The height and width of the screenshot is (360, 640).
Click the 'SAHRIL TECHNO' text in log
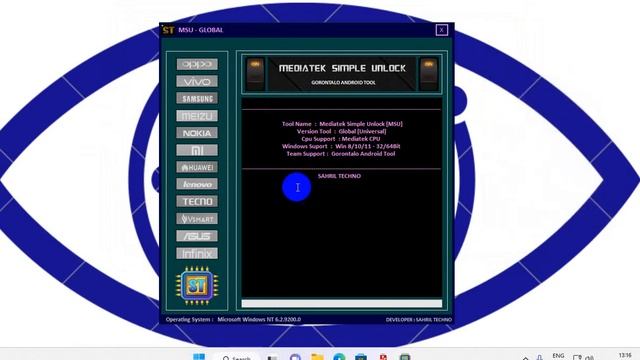(x=339, y=176)
